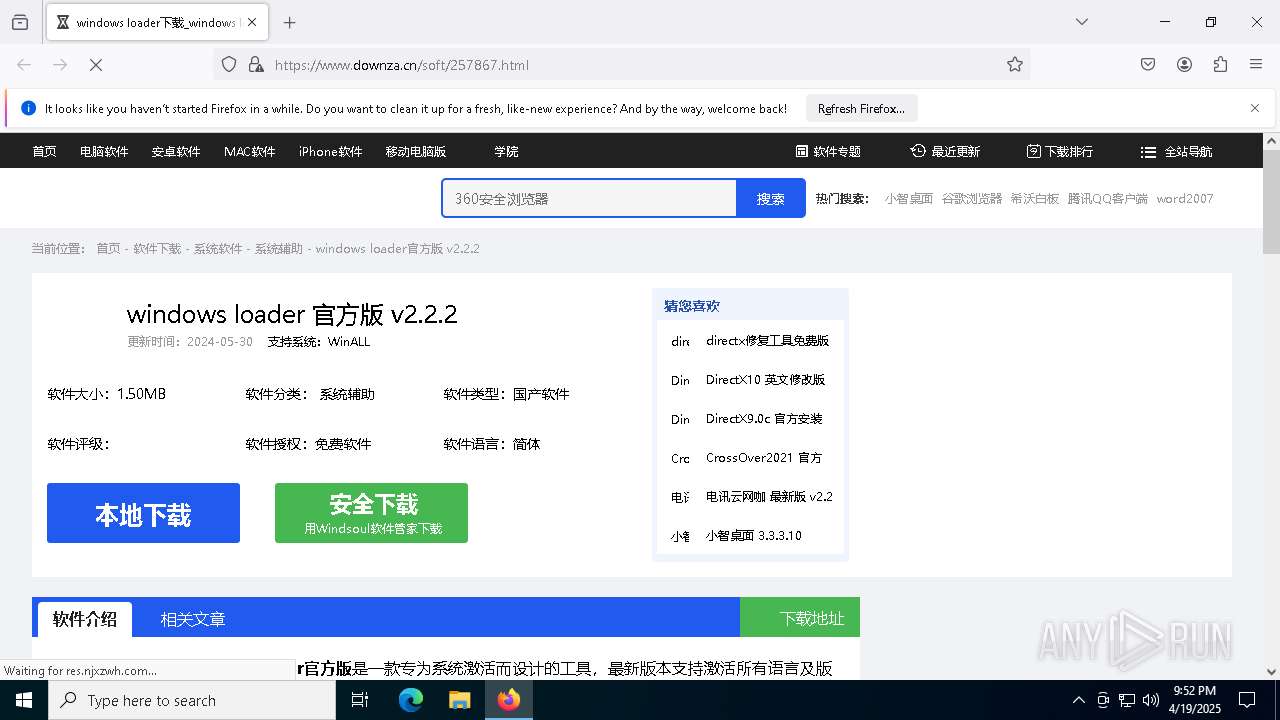Open 电脑软件 navigation item
Screen dimensions: 1280x720
(104, 152)
